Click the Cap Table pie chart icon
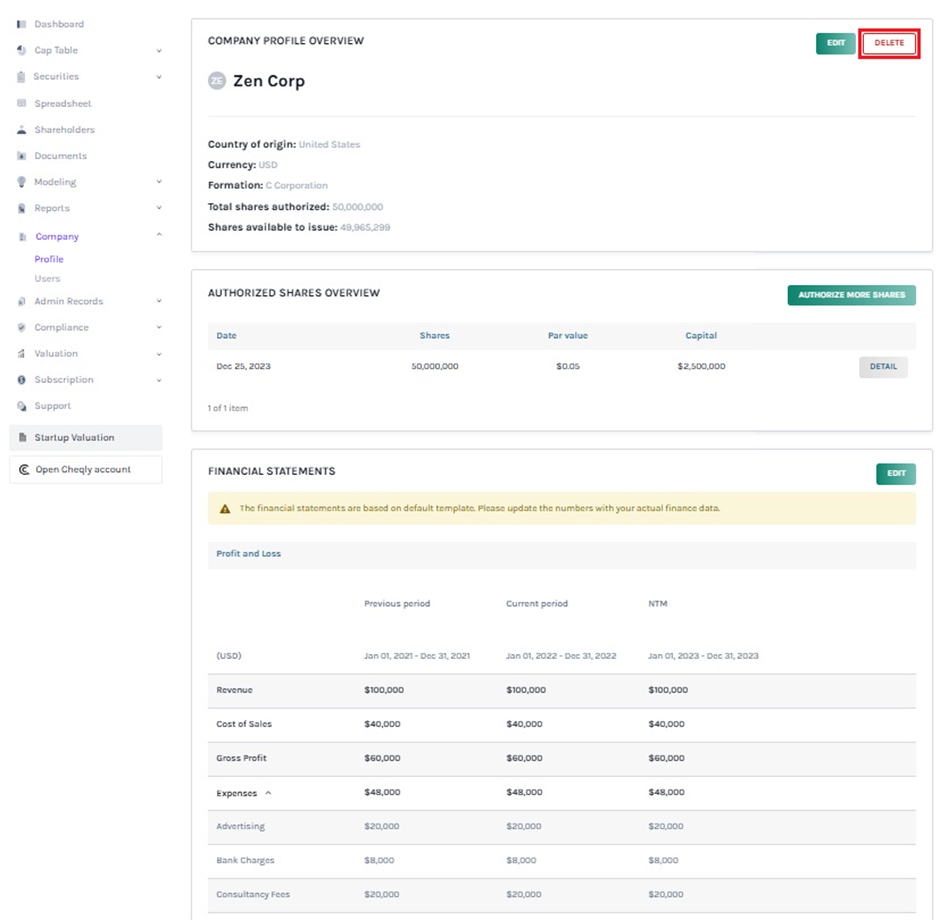This screenshot has height=920, width=940. point(22,50)
